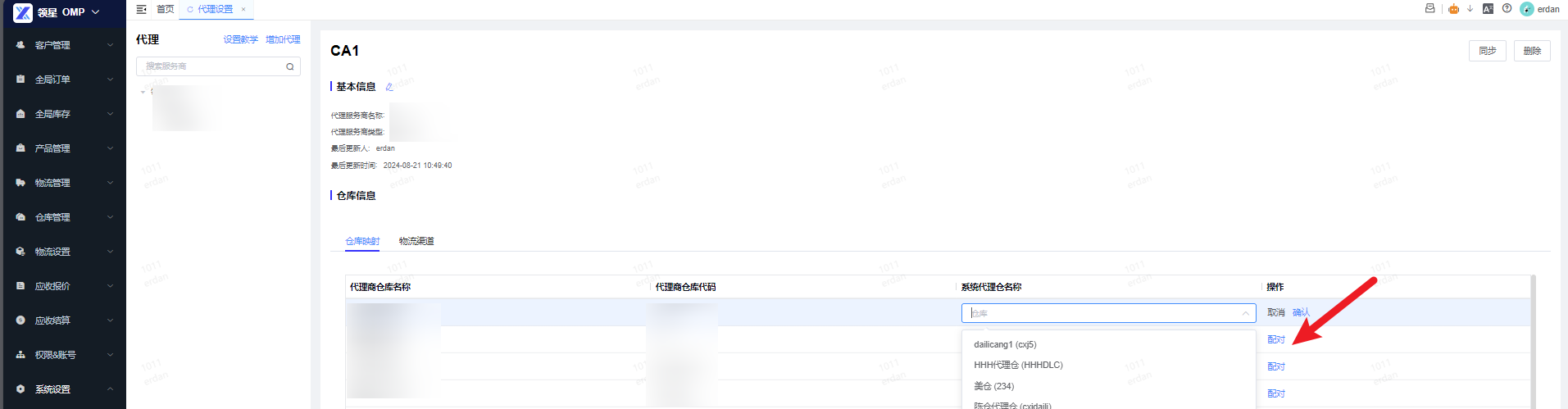Click the 产品管理 icon in the sidebar
Viewport: 1568px width, 409px height.
20,148
